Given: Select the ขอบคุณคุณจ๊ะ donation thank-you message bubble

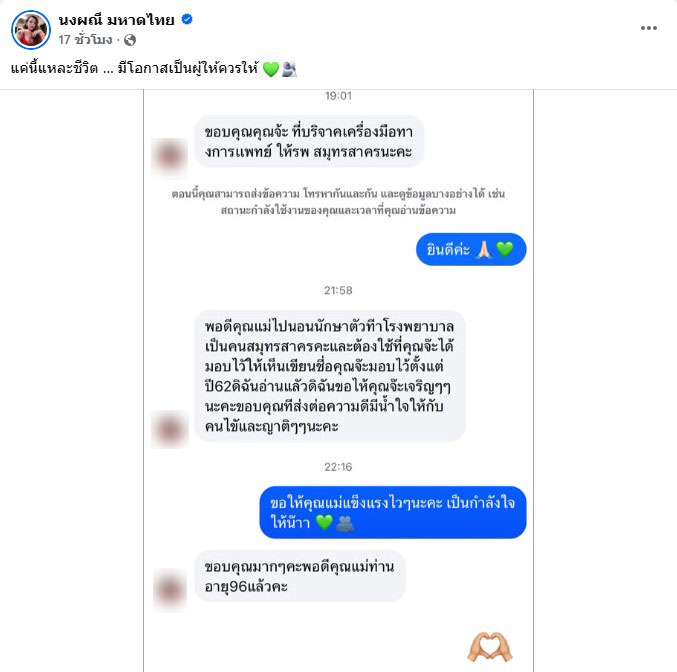Looking at the screenshot, I should pos(309,141).
